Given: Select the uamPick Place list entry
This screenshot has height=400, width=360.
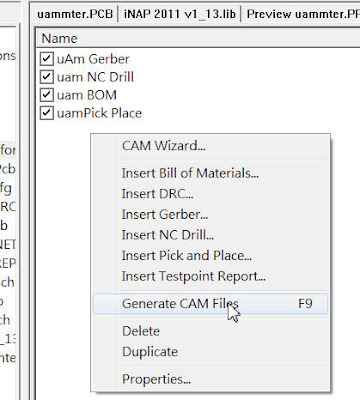Looking at the screenshot, I should (x=99, y=113).
